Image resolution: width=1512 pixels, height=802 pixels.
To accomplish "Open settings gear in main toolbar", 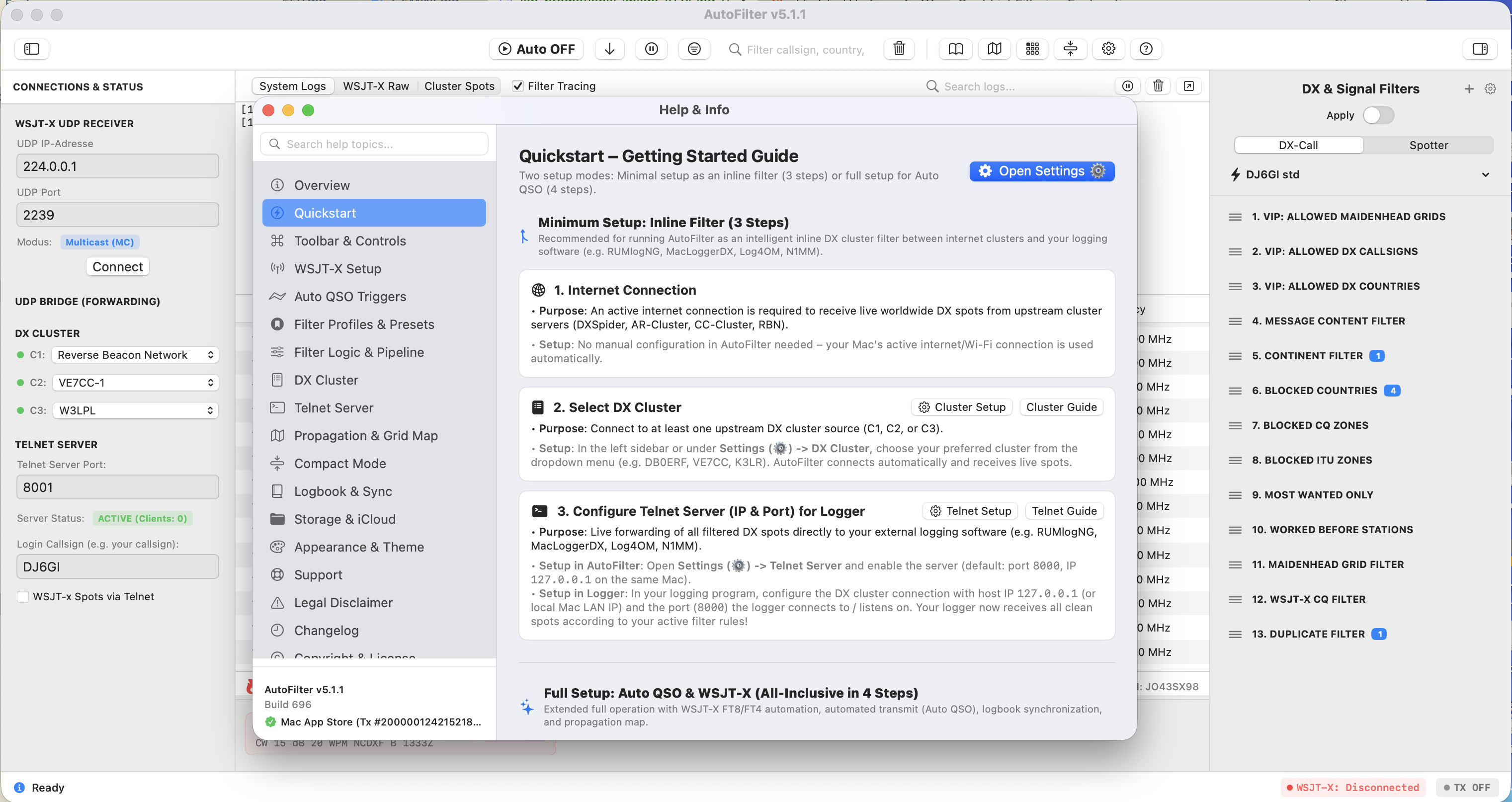I will click(x=1108, y=49).
